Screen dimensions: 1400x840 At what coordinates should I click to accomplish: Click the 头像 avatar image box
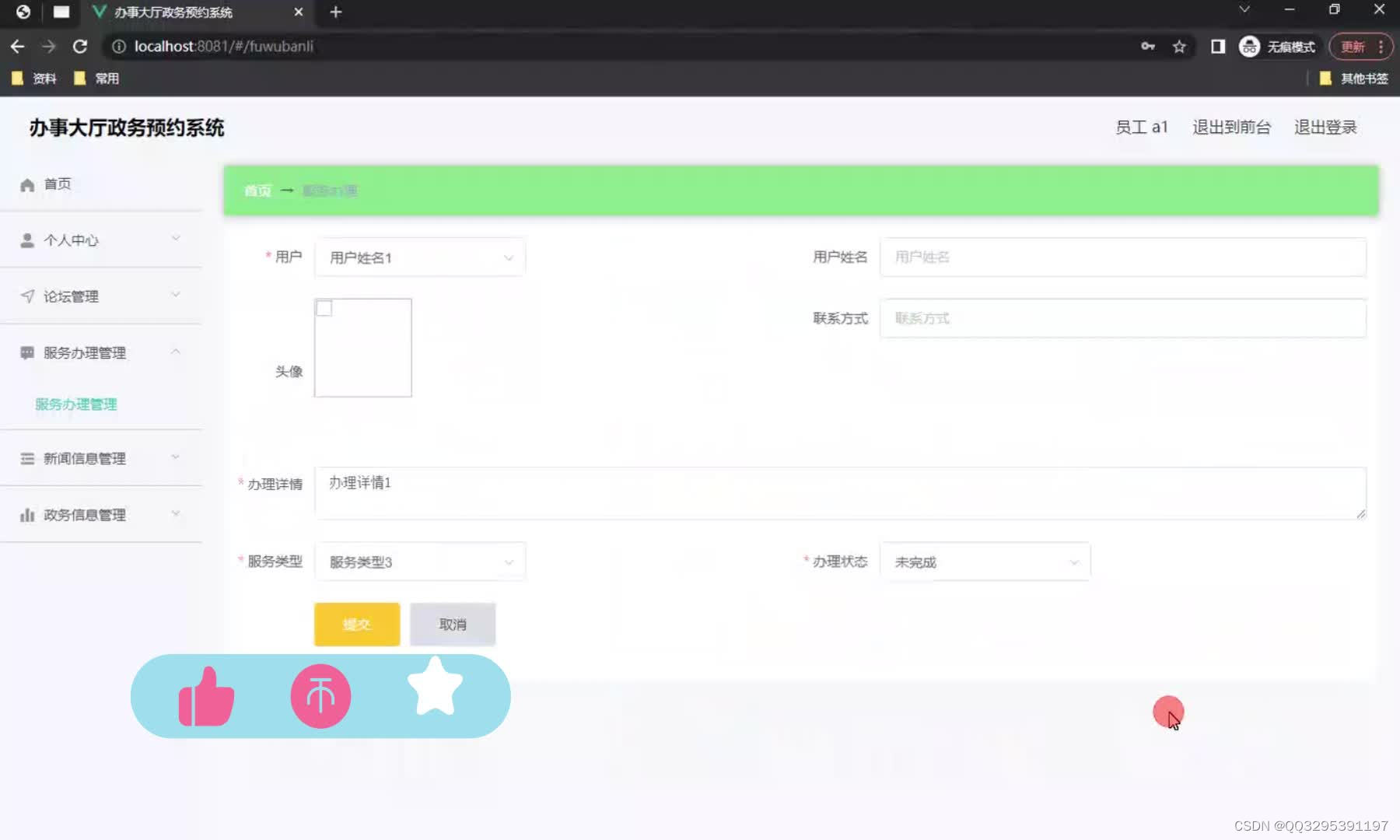pos(363,348)
